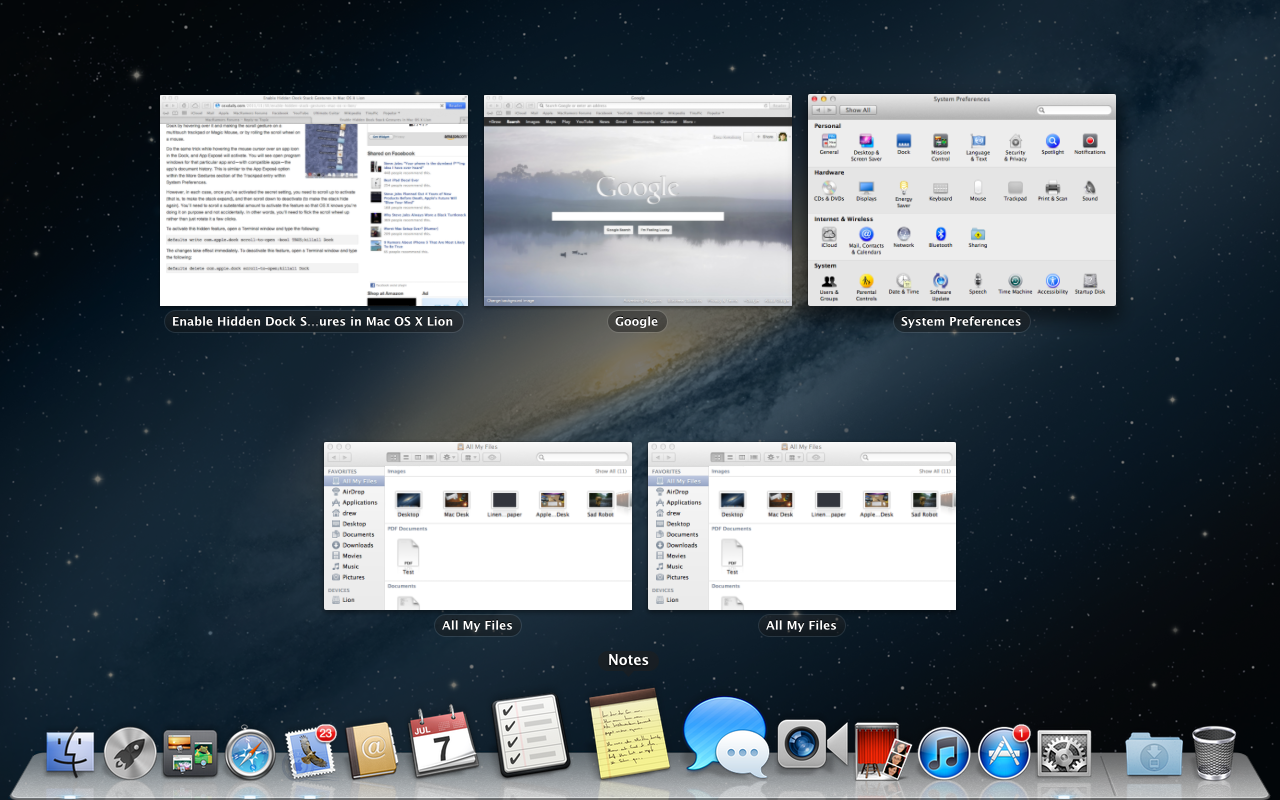Open Energy Saver preference icon
The width and height of the screenshot is (1280, 800).
[903, 193]
